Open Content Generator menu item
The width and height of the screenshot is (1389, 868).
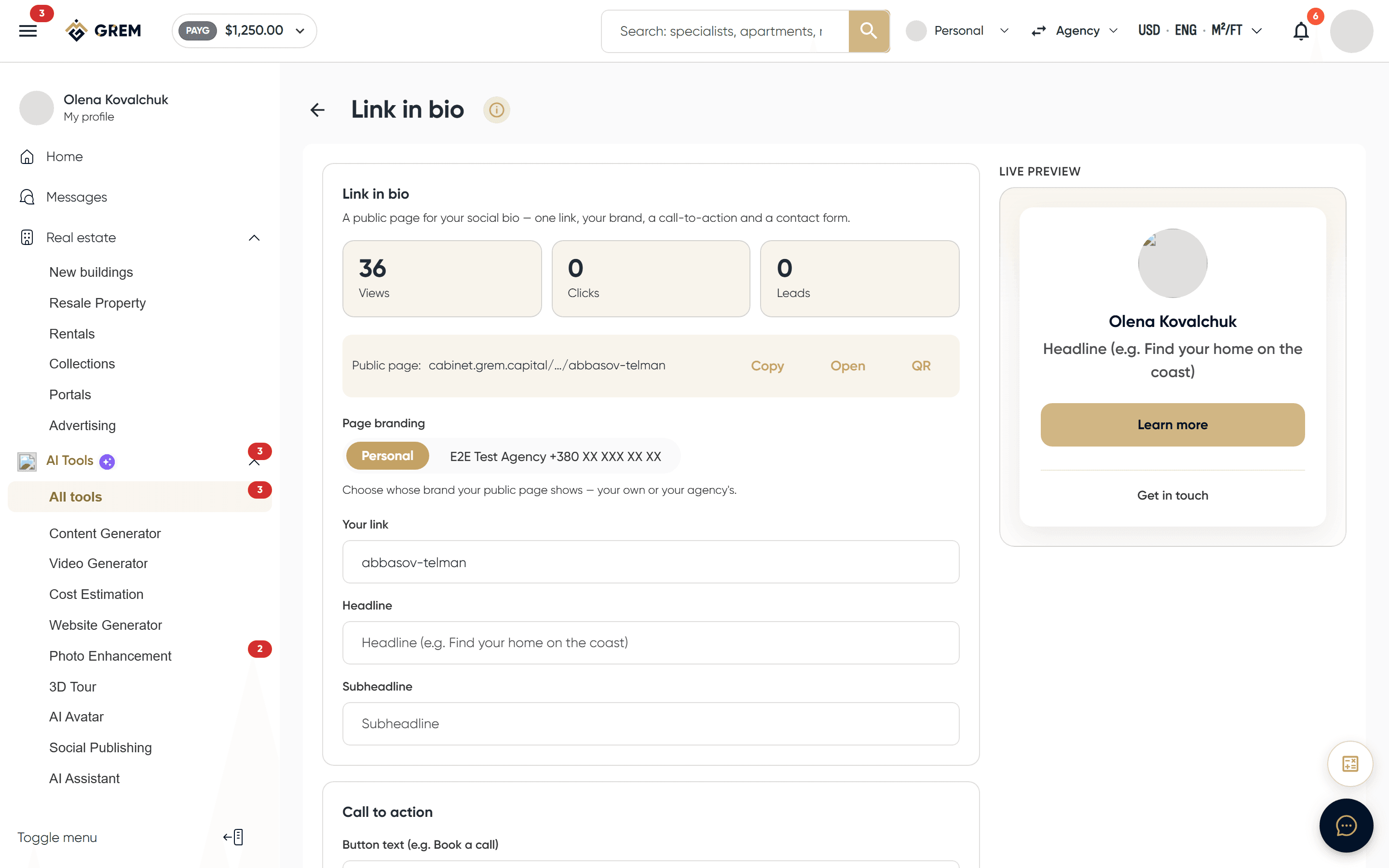[105, 533]
